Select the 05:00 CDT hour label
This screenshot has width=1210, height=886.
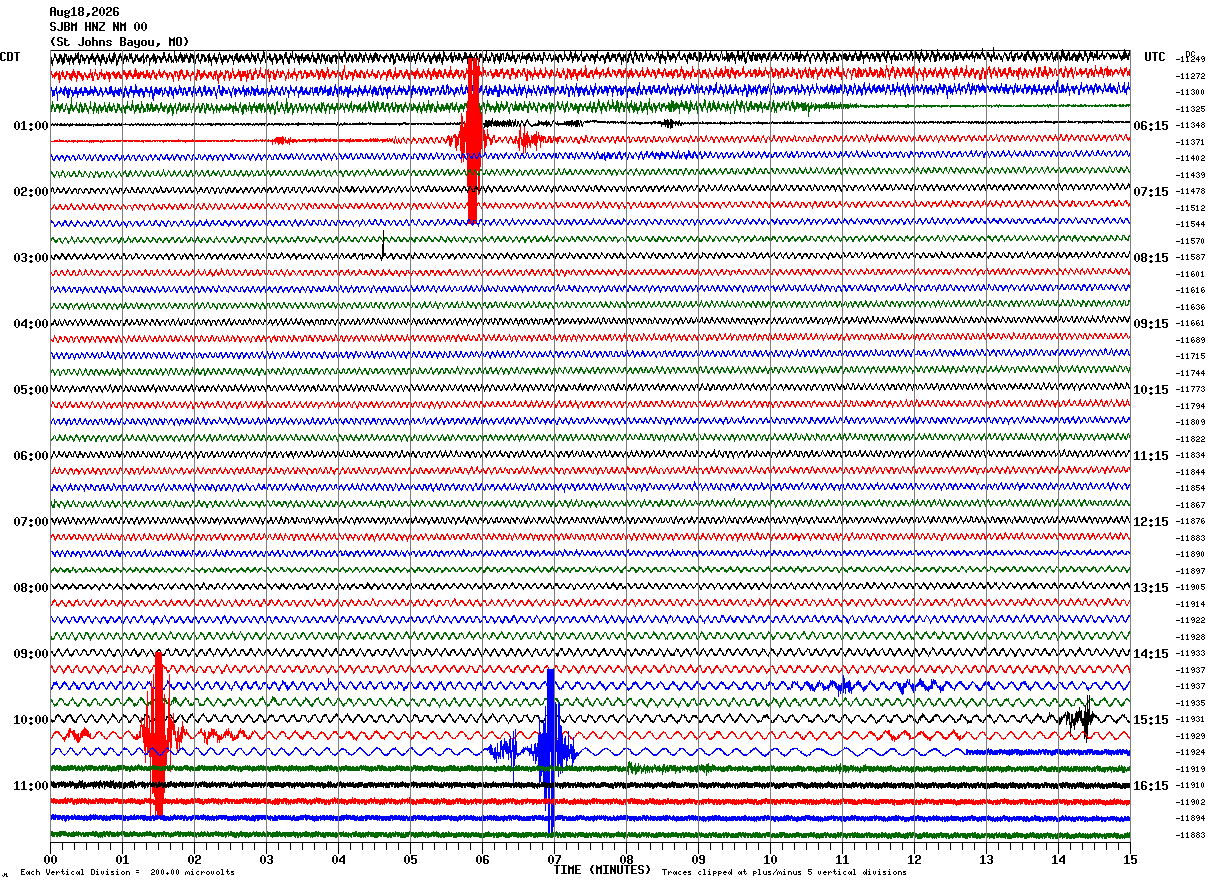tap(31, 390)
